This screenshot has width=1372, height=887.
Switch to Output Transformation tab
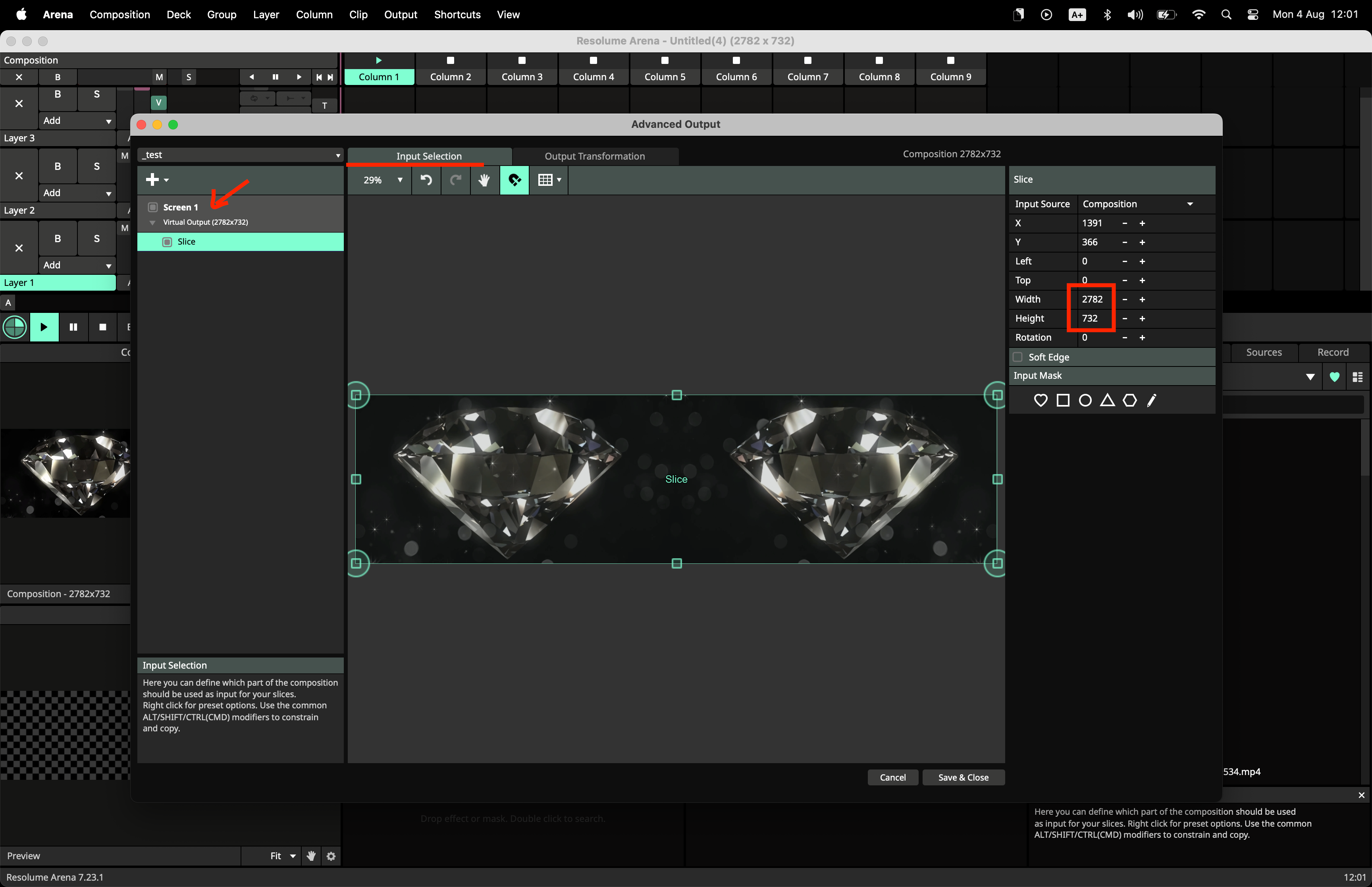(595, 156)
